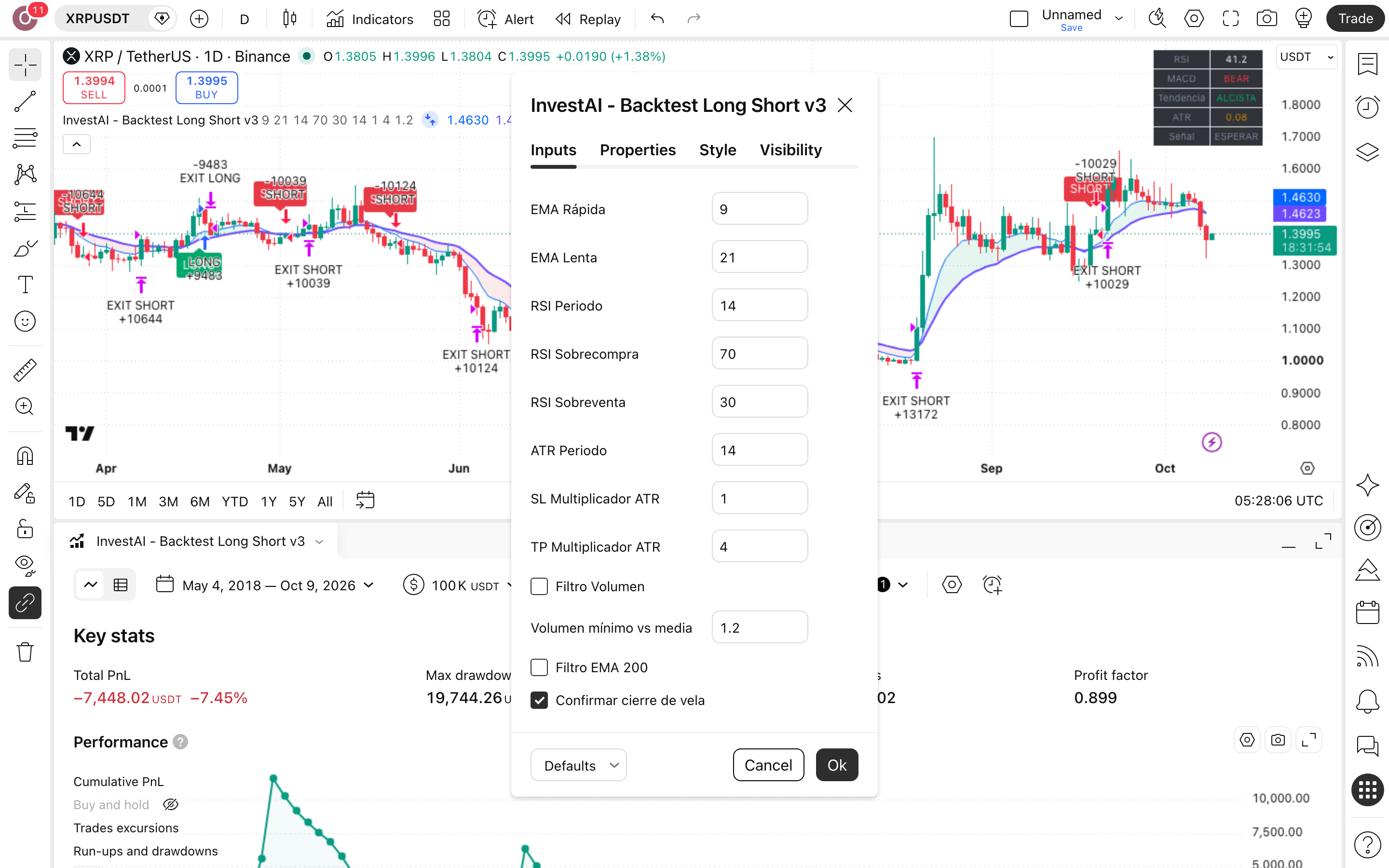Enable the Filtro EMA 200 checkbox
1389x868 pixels.
point(539,667)
